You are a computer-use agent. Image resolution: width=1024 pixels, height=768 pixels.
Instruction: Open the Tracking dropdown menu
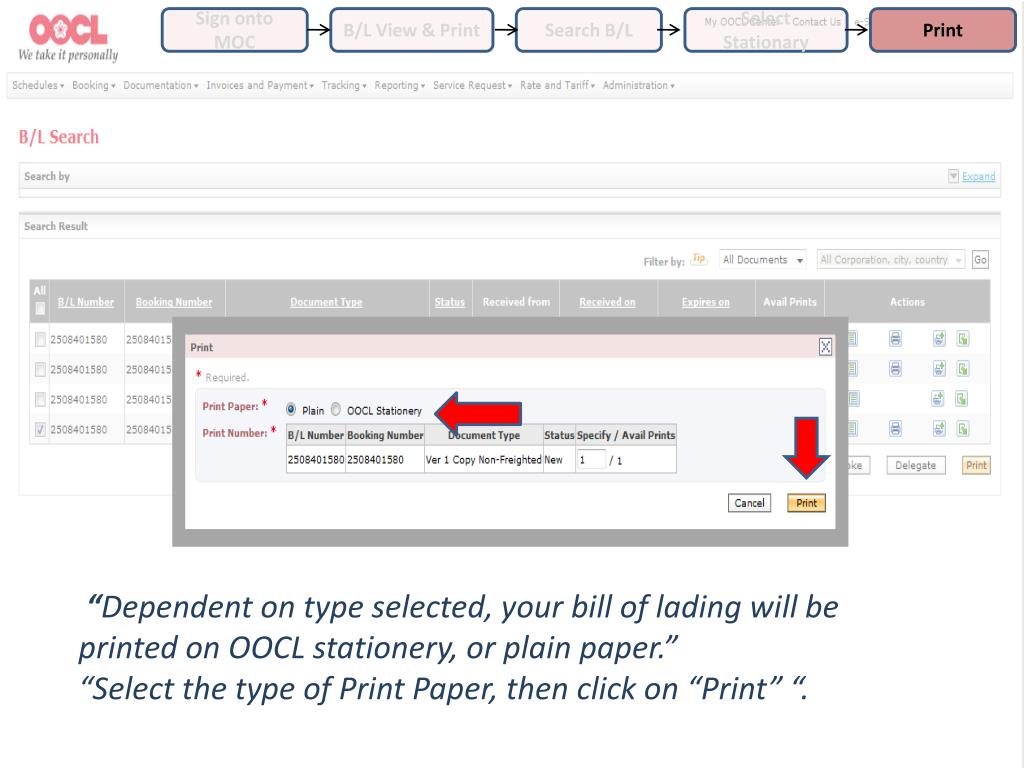(344, 85)
